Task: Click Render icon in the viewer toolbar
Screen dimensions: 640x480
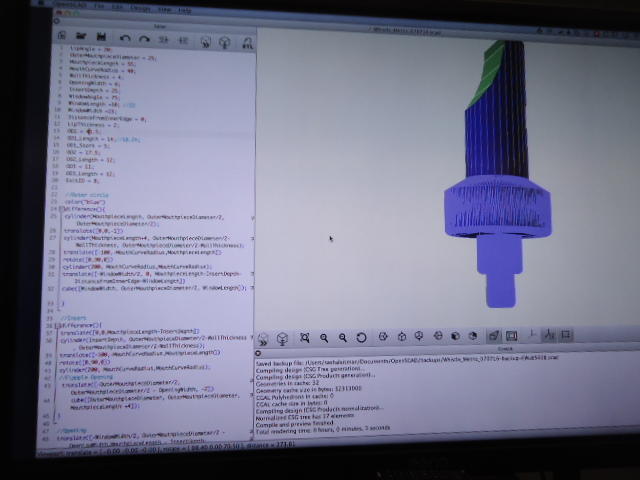Action: click(282, 338)
